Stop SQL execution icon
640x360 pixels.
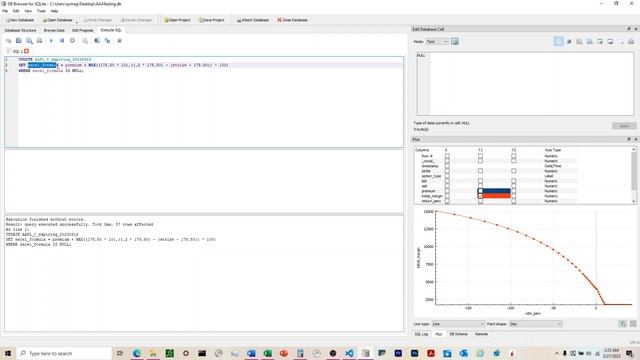tap(72, 41)
